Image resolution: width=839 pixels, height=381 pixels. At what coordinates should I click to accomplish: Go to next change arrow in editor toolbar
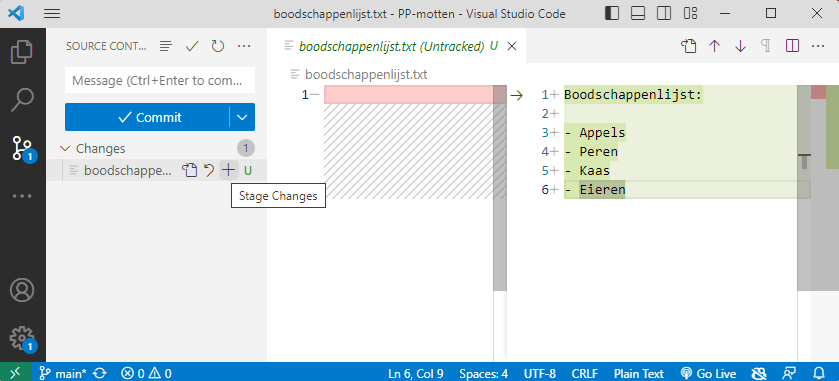coord(741,47)
